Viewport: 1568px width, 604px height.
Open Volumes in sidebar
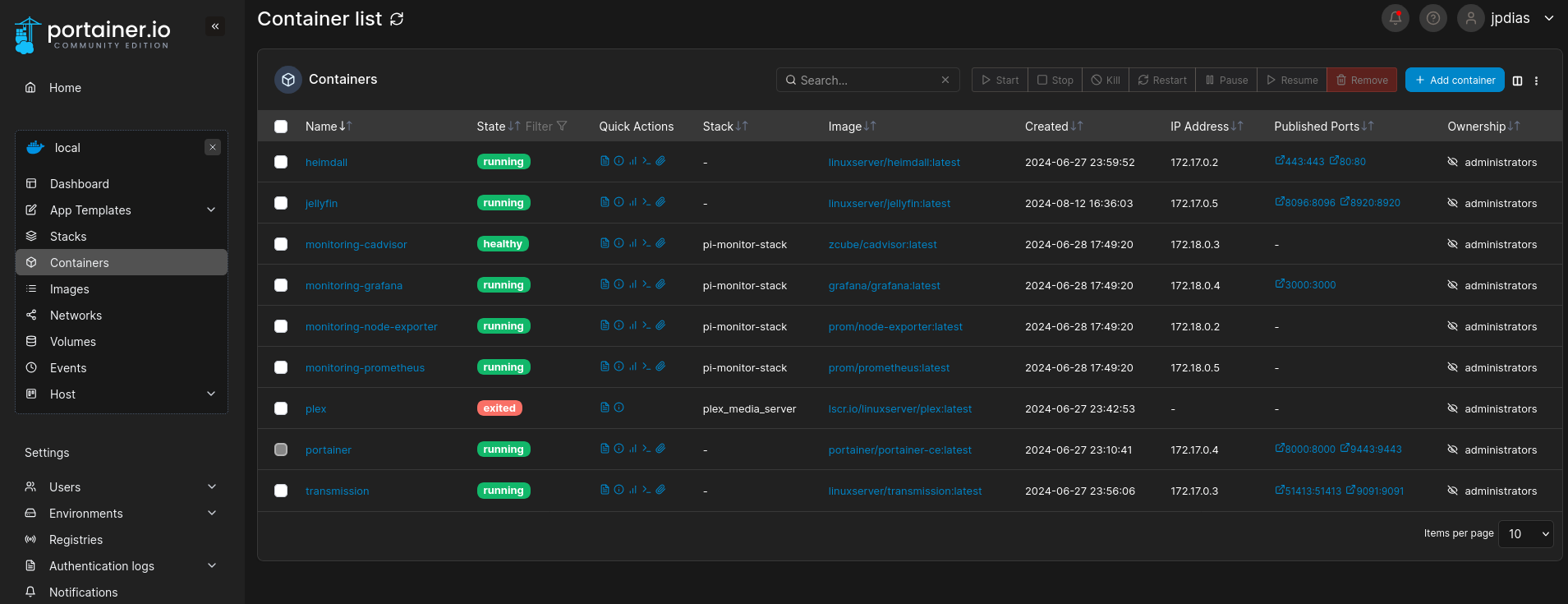[122, 341]
